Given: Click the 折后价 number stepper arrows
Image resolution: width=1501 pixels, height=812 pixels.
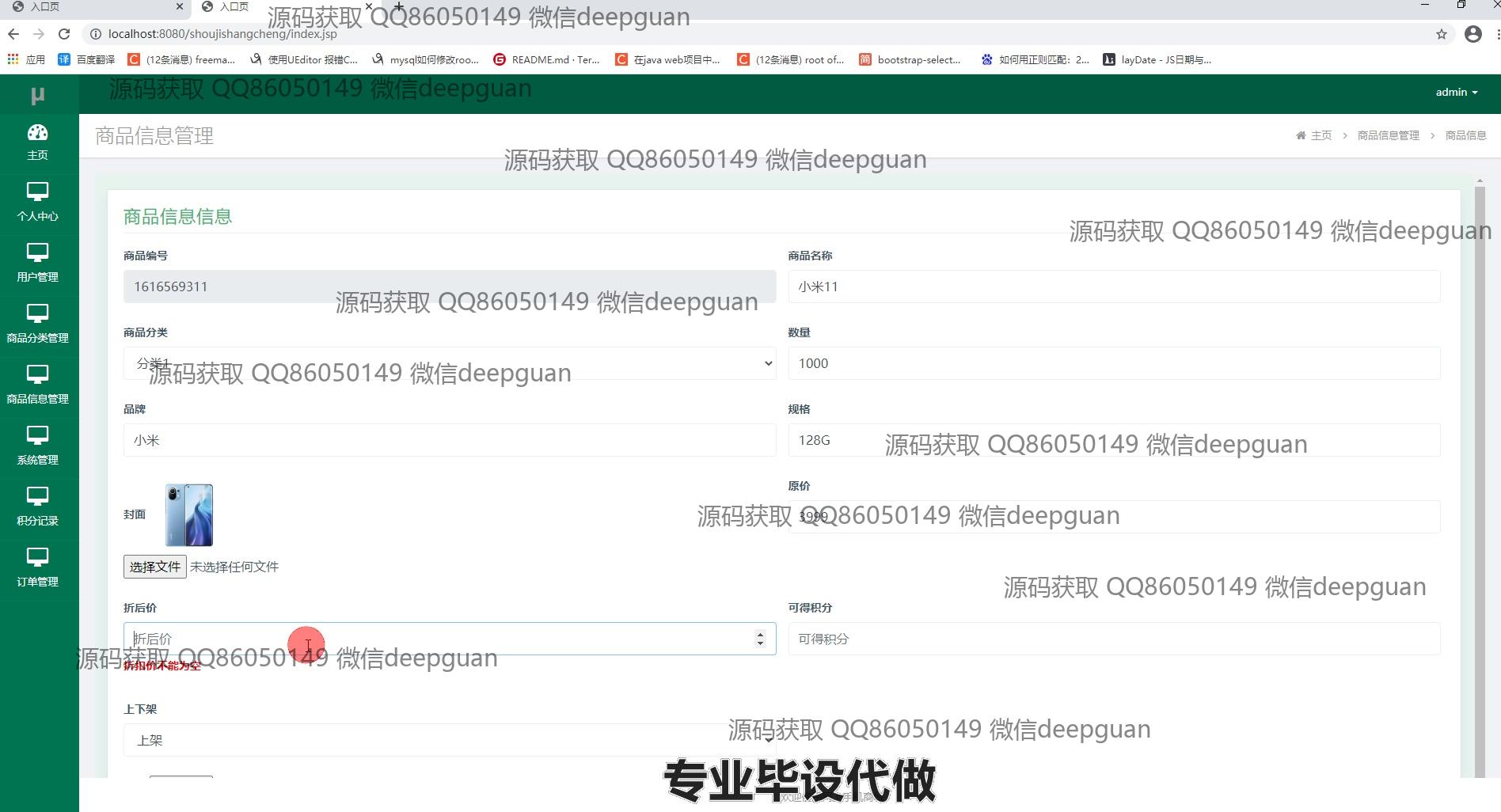Looking at the screenshot, I should pos(760,639).
